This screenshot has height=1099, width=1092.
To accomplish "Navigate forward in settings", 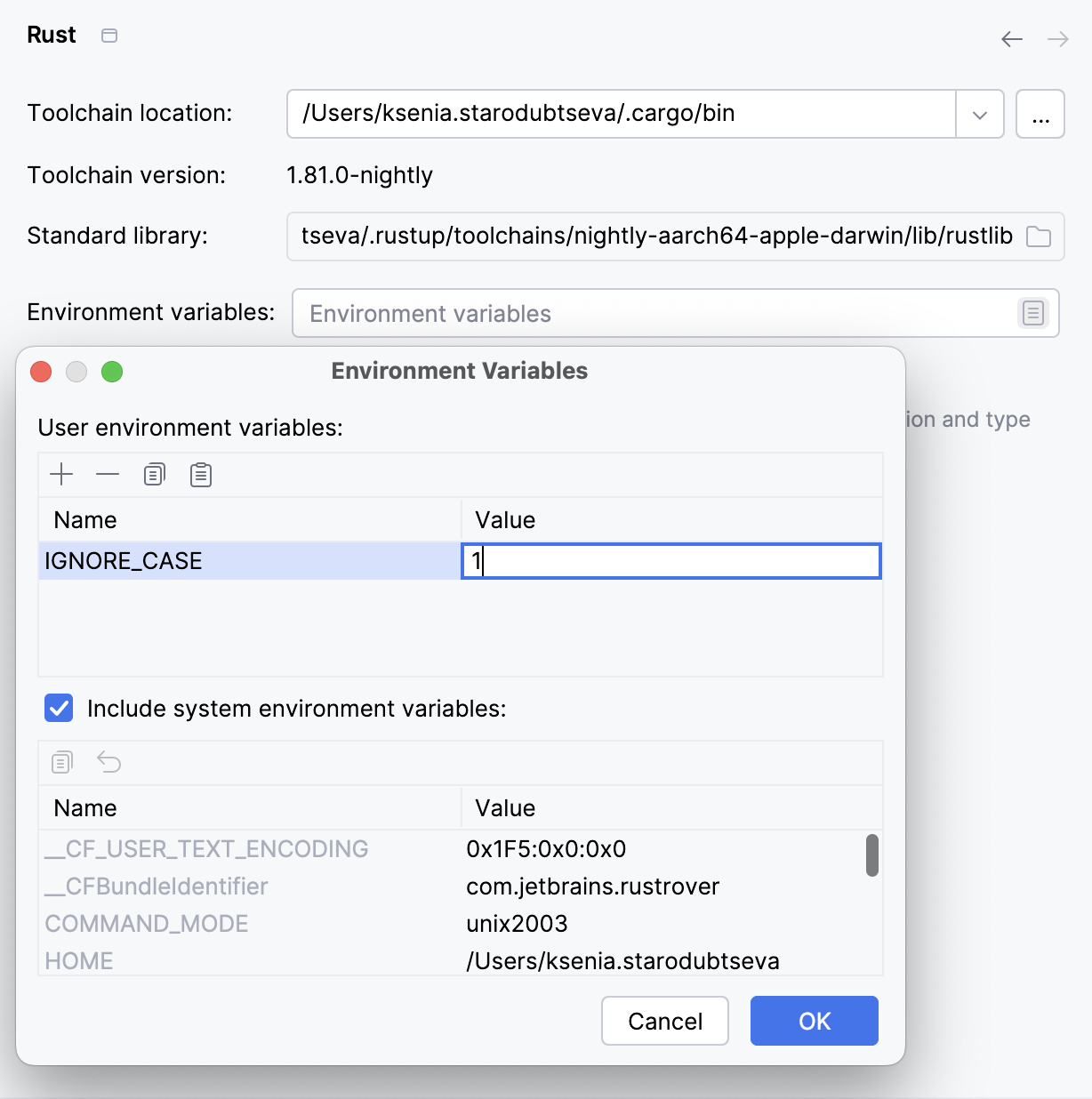I will (1057, 38).
